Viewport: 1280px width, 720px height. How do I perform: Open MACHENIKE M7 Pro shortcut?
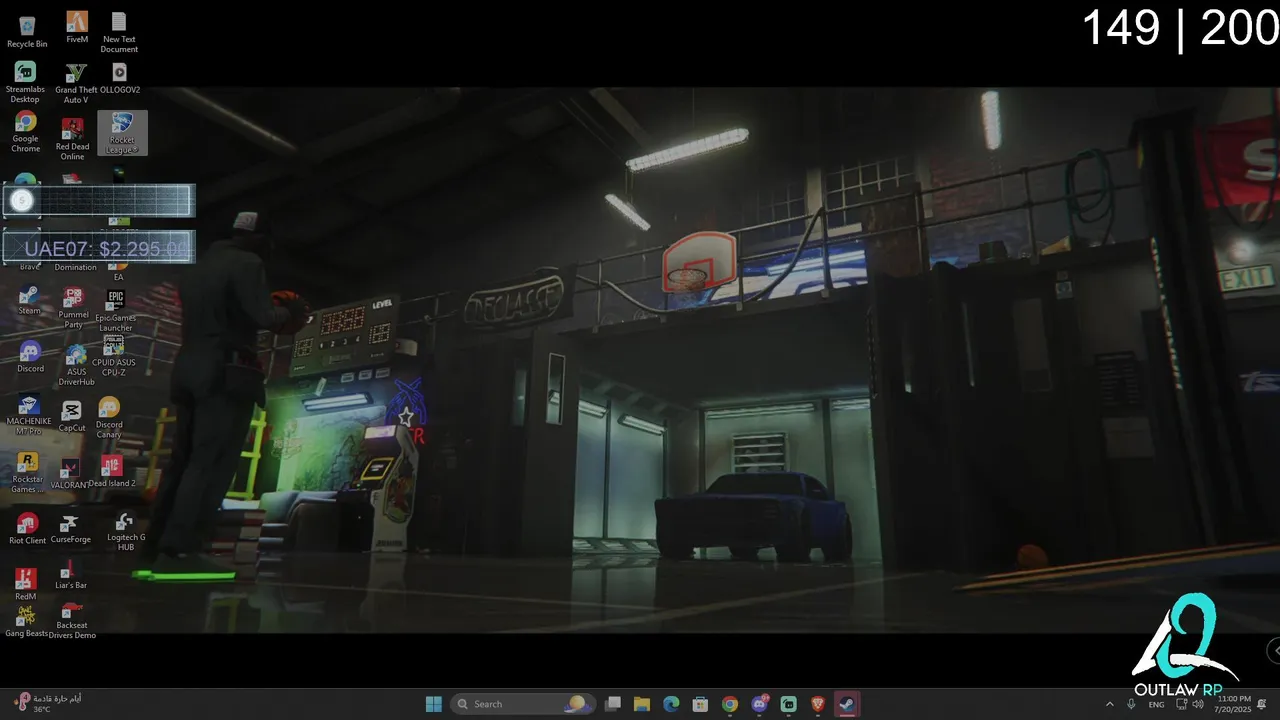tap(29, 415)
